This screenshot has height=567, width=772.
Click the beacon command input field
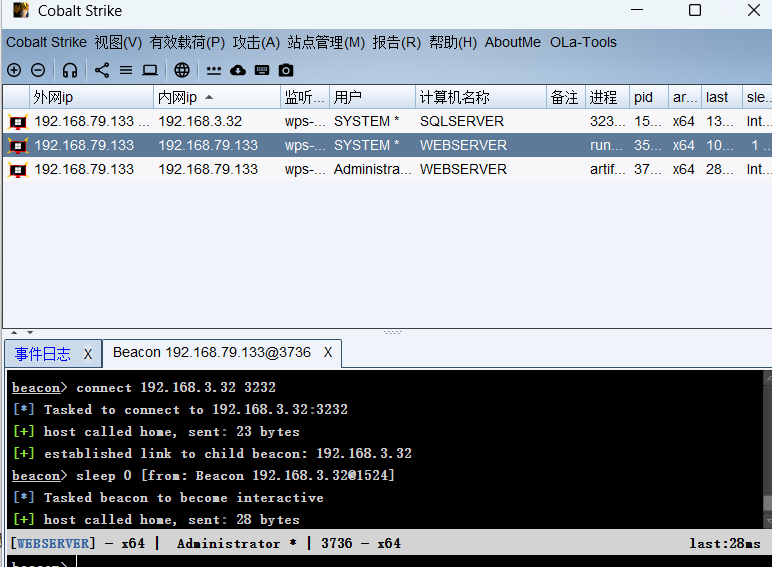tap(423, 562)
